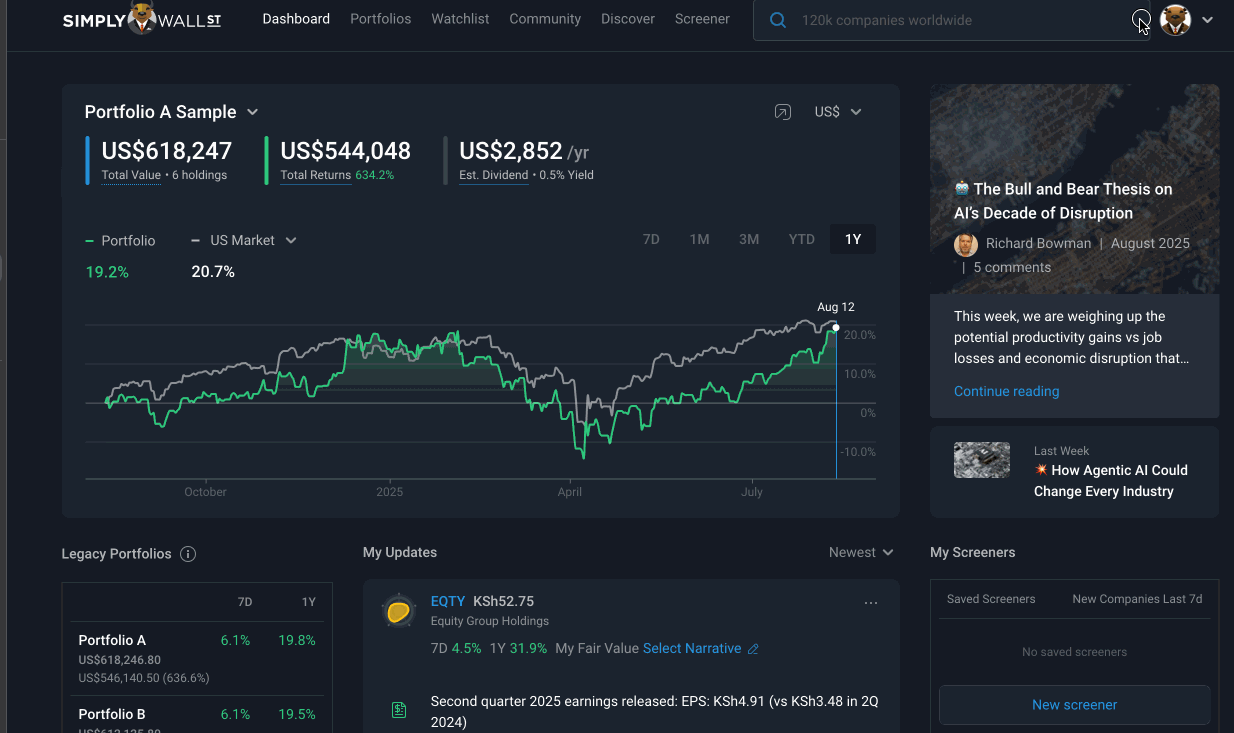This screenshot has height=733, width=1234.
Task: Click the Simply Wall St logo
Action: pos(142,19)
